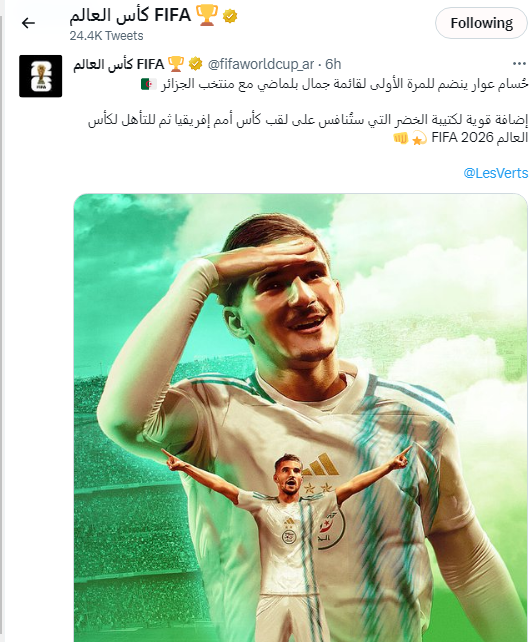
Task: Click the header trophy emoji icon
Action: point(207,16)
